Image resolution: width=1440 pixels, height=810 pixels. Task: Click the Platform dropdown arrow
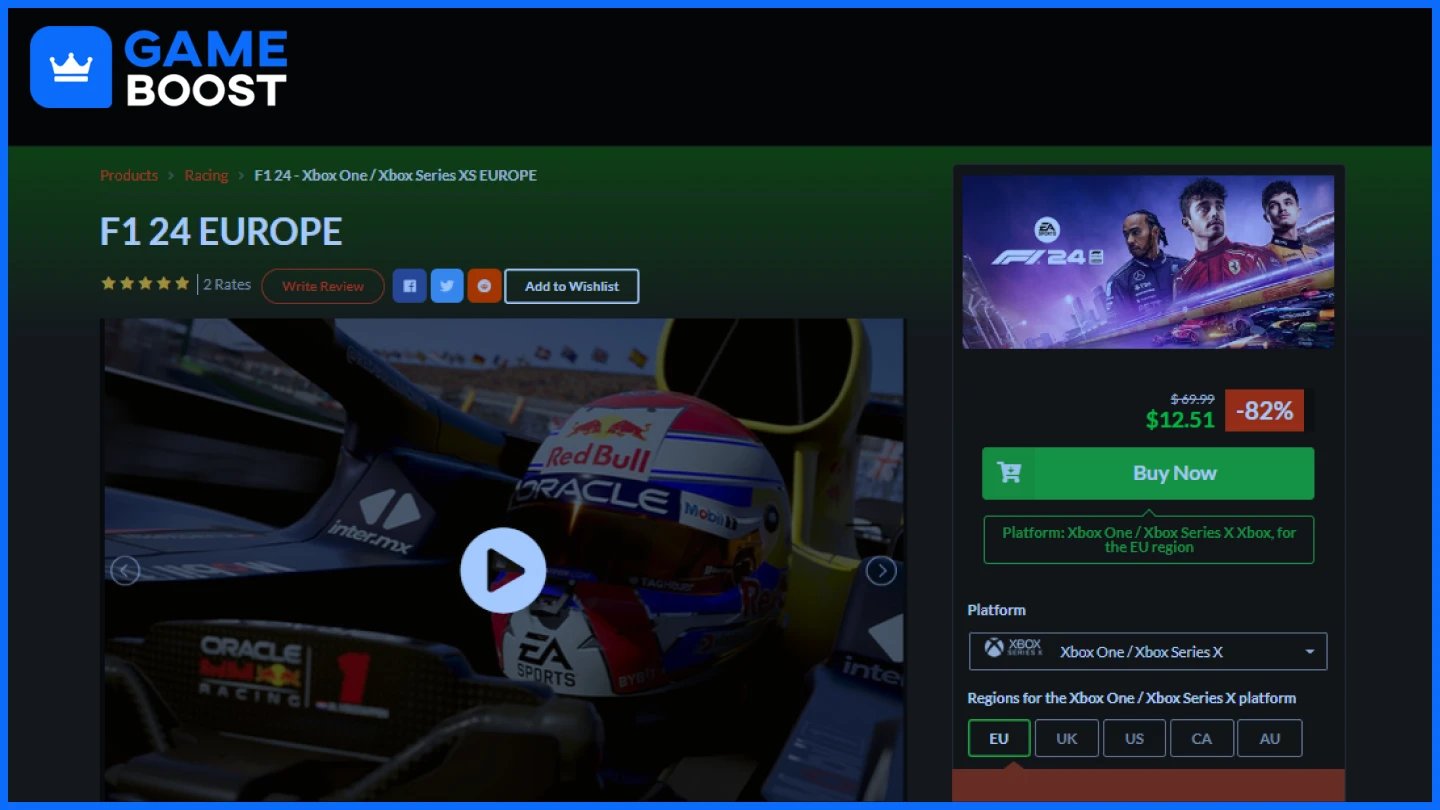(1310, 652)
